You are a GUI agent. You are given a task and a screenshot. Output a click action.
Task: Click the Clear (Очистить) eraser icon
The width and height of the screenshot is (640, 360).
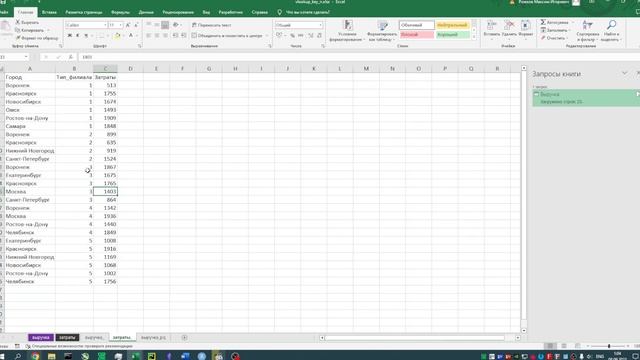pyautogui.click(x=543, y=38)
